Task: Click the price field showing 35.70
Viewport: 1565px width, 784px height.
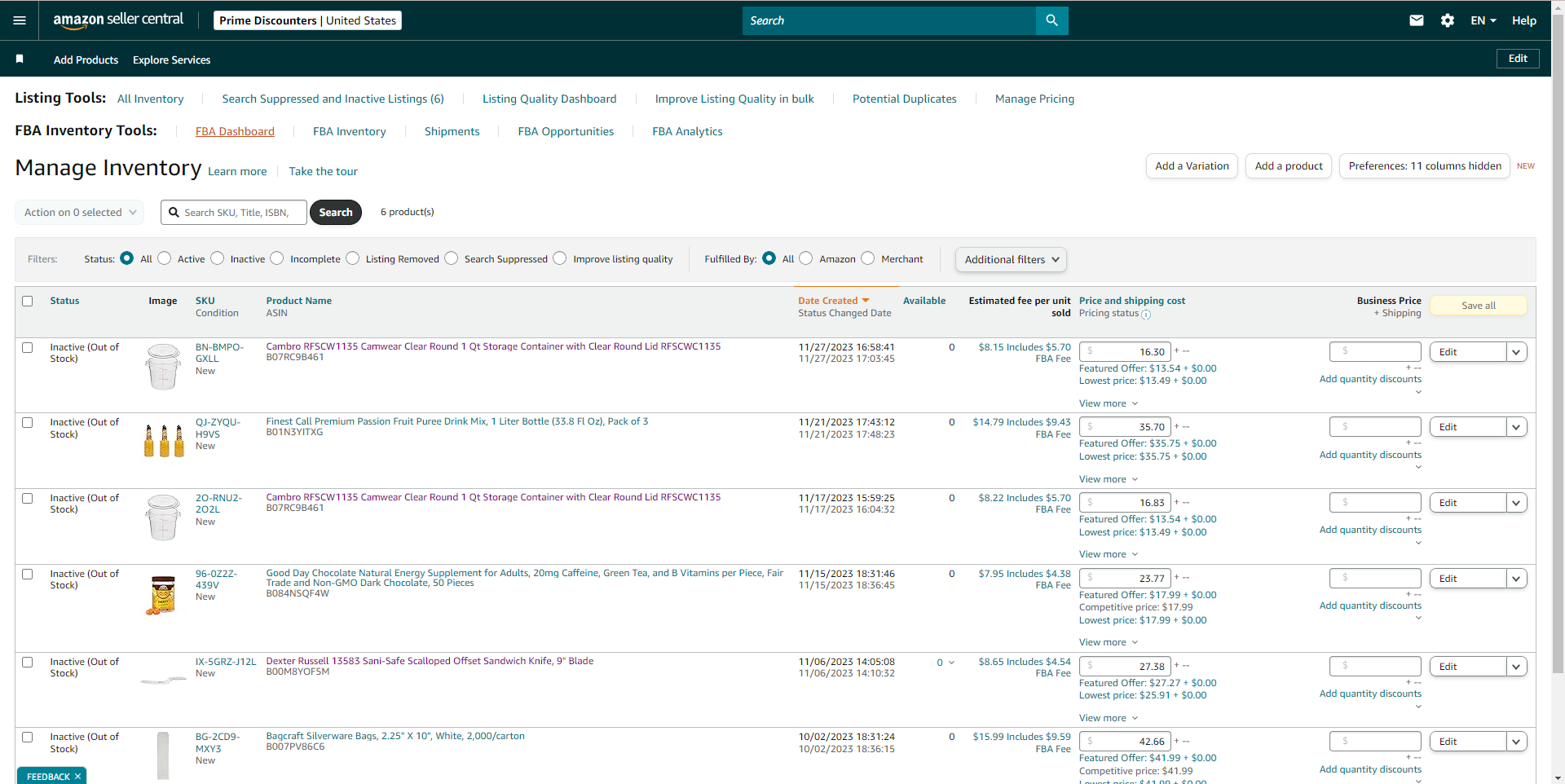Action: point(1125,427)
